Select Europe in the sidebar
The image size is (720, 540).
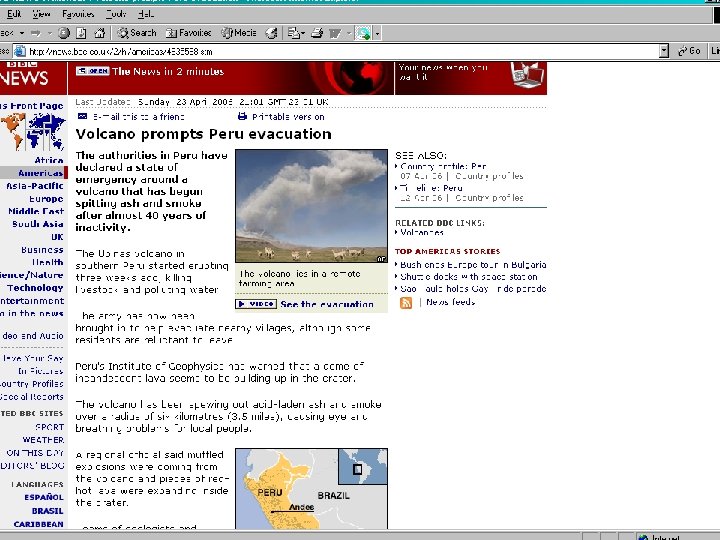point(46,199)
